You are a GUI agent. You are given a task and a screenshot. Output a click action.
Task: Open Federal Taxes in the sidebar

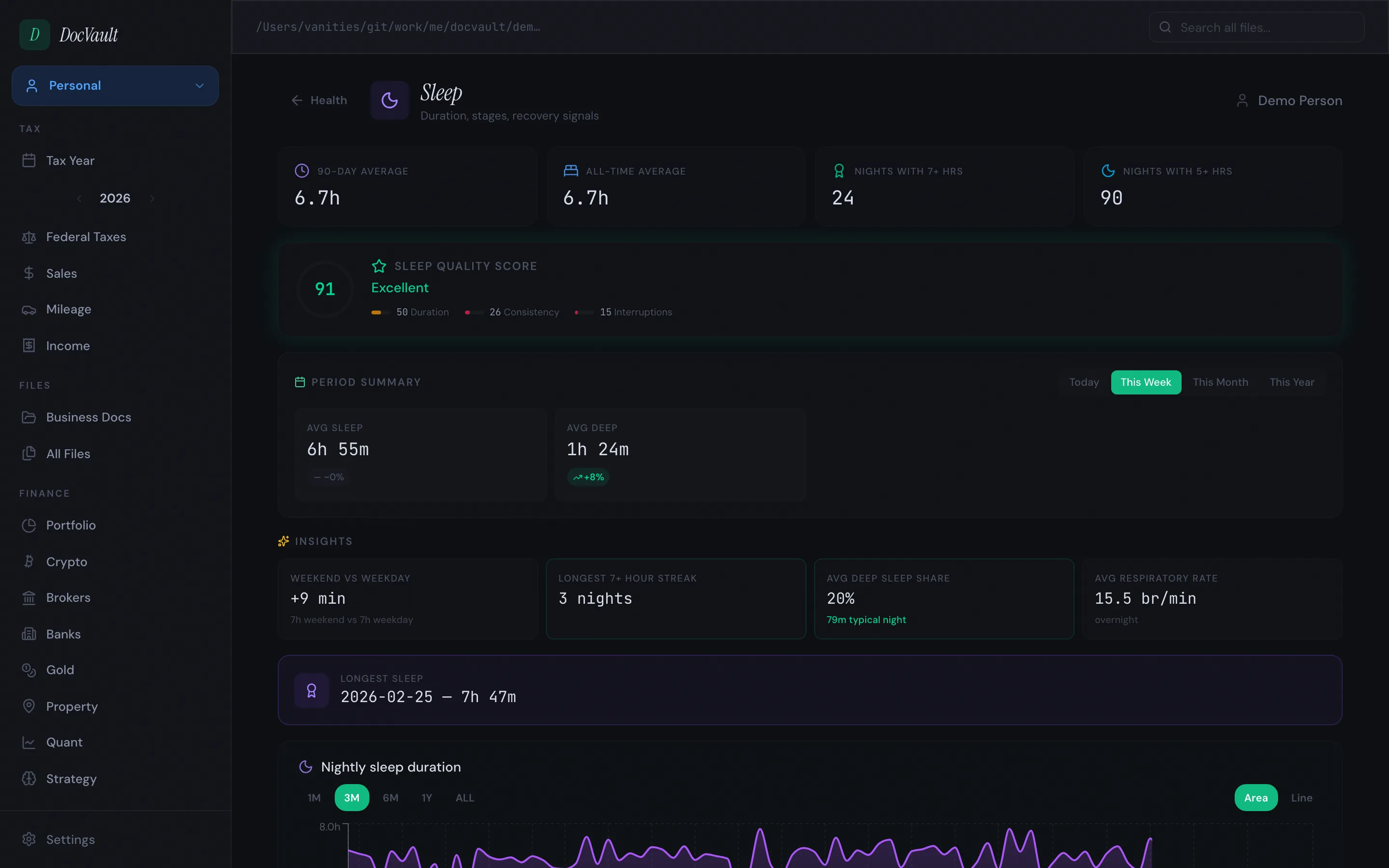click(x=115, y=237)
